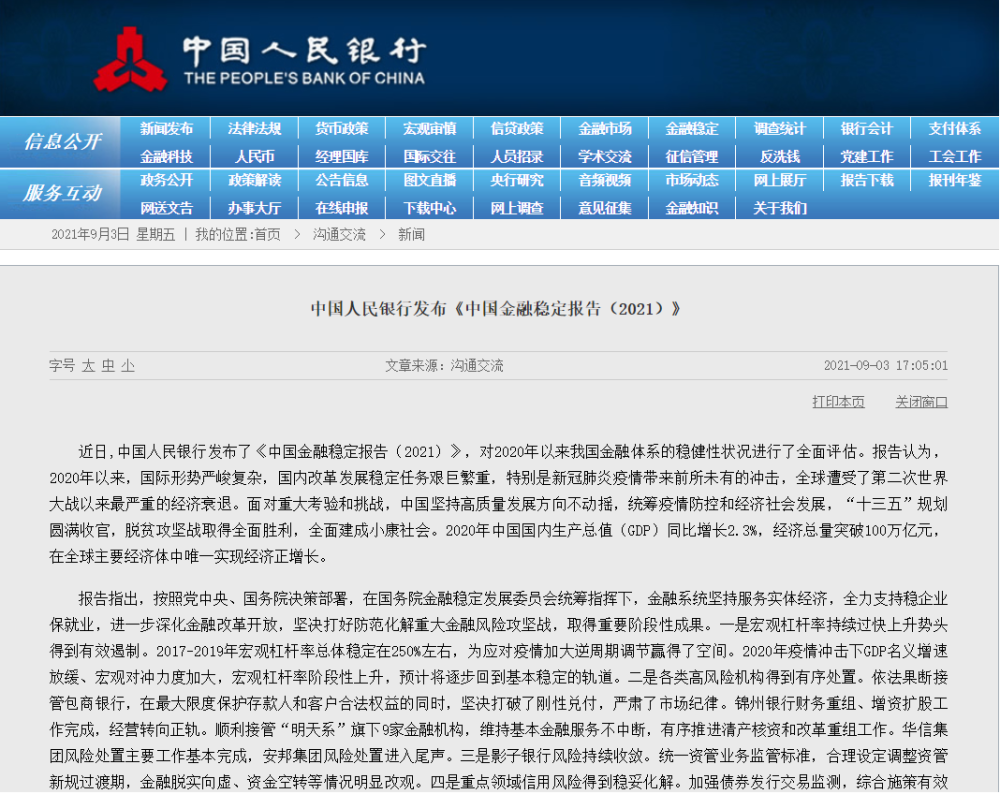The image size is (1000, 794).
Task: Open the 新闻发布 menu item
Action: (166, 129)
